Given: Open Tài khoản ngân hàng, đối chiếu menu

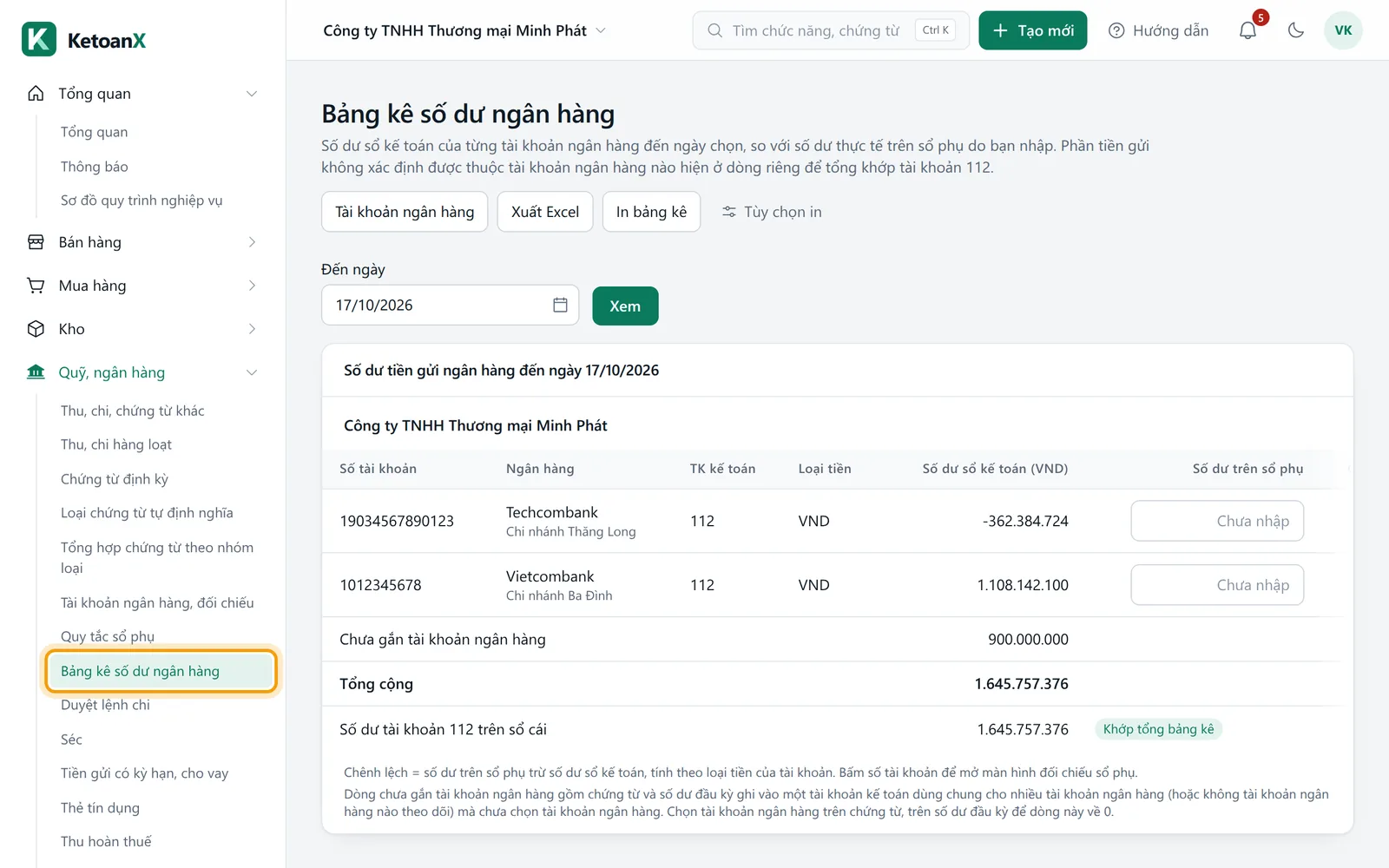Looking at the screenshot, I should tap(157, 602).
